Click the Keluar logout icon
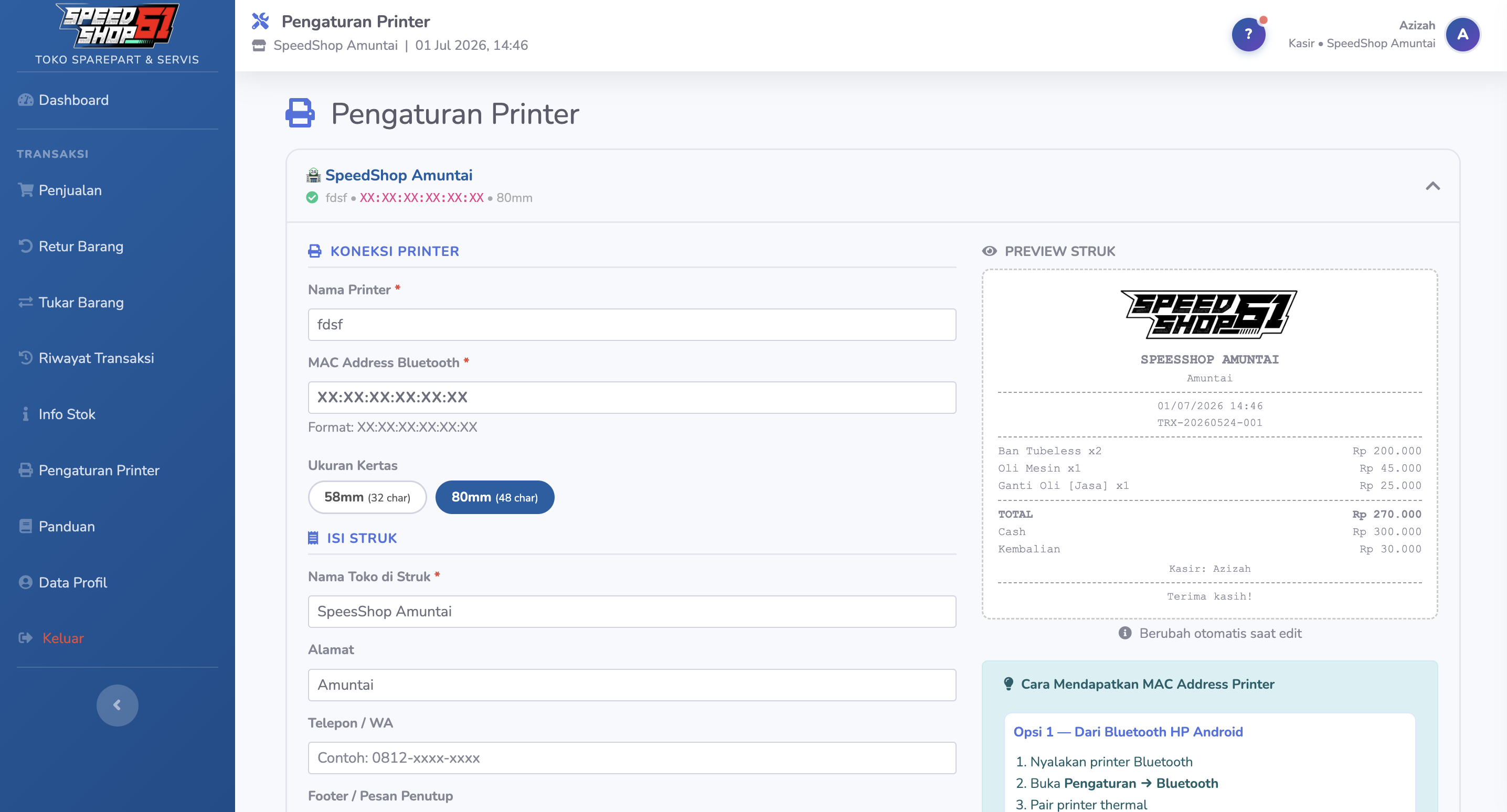 [25, 638]
